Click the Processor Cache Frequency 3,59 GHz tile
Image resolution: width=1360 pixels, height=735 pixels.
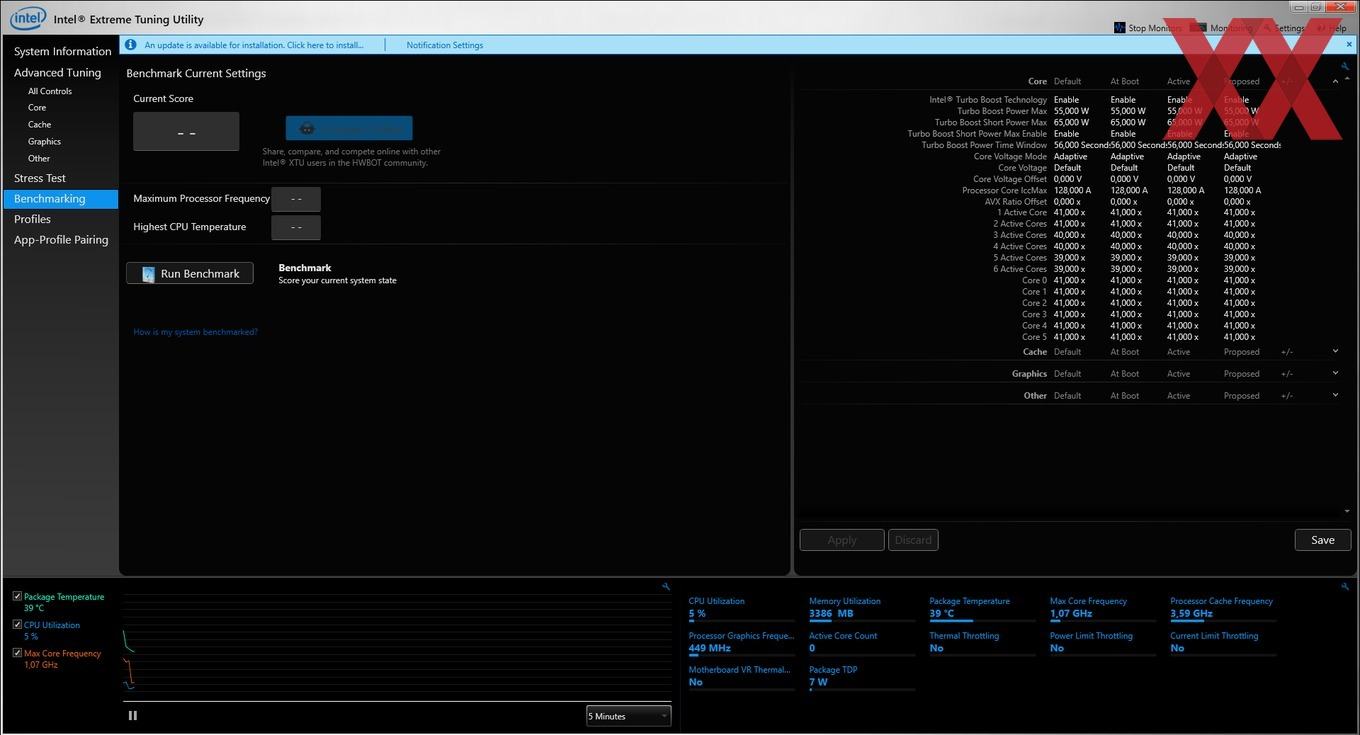coord(1224,608)
